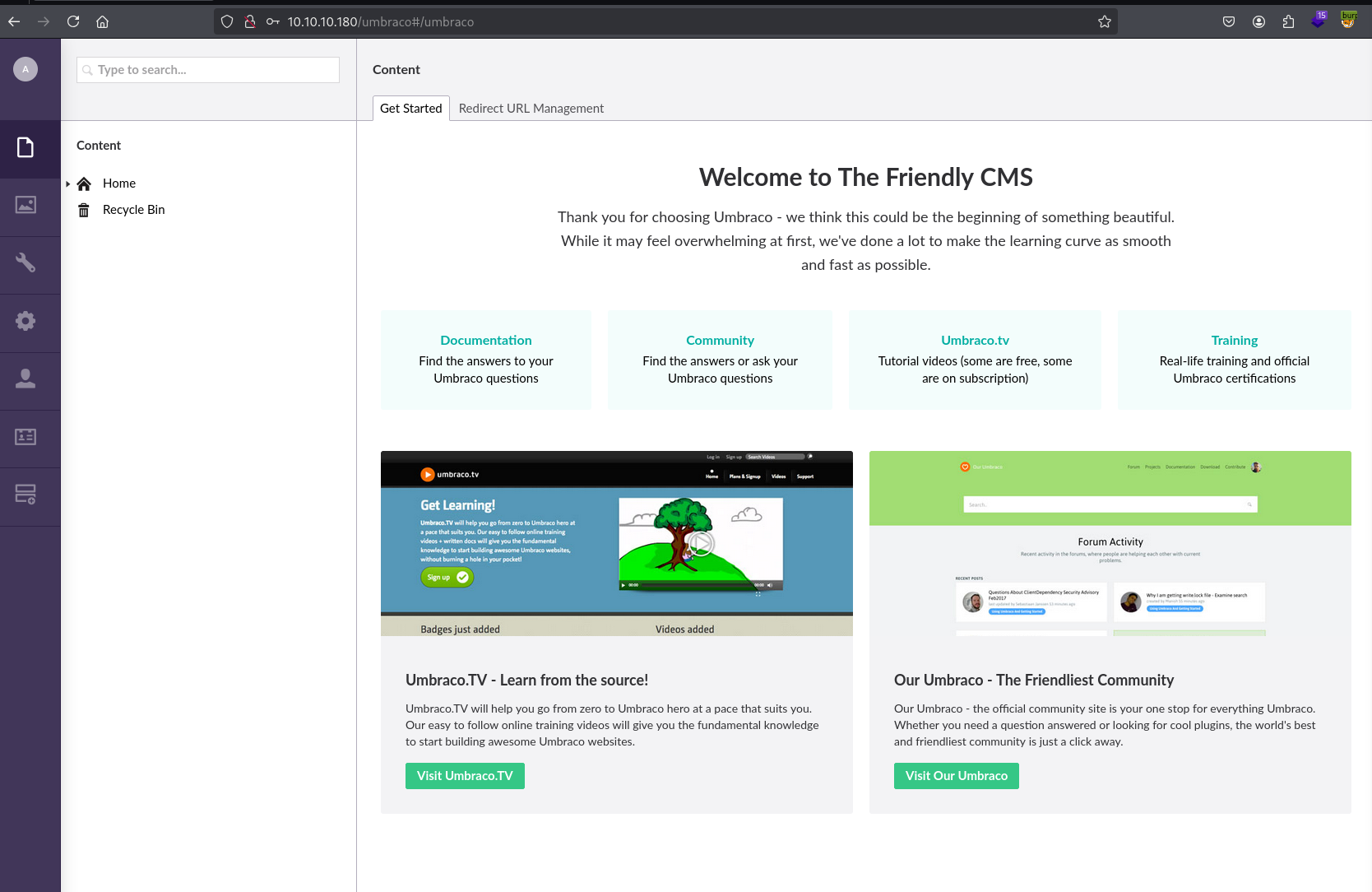Screen dimensions: 1372x892
Task: Open browser home page icon
Action: click(x=103, y=21)
